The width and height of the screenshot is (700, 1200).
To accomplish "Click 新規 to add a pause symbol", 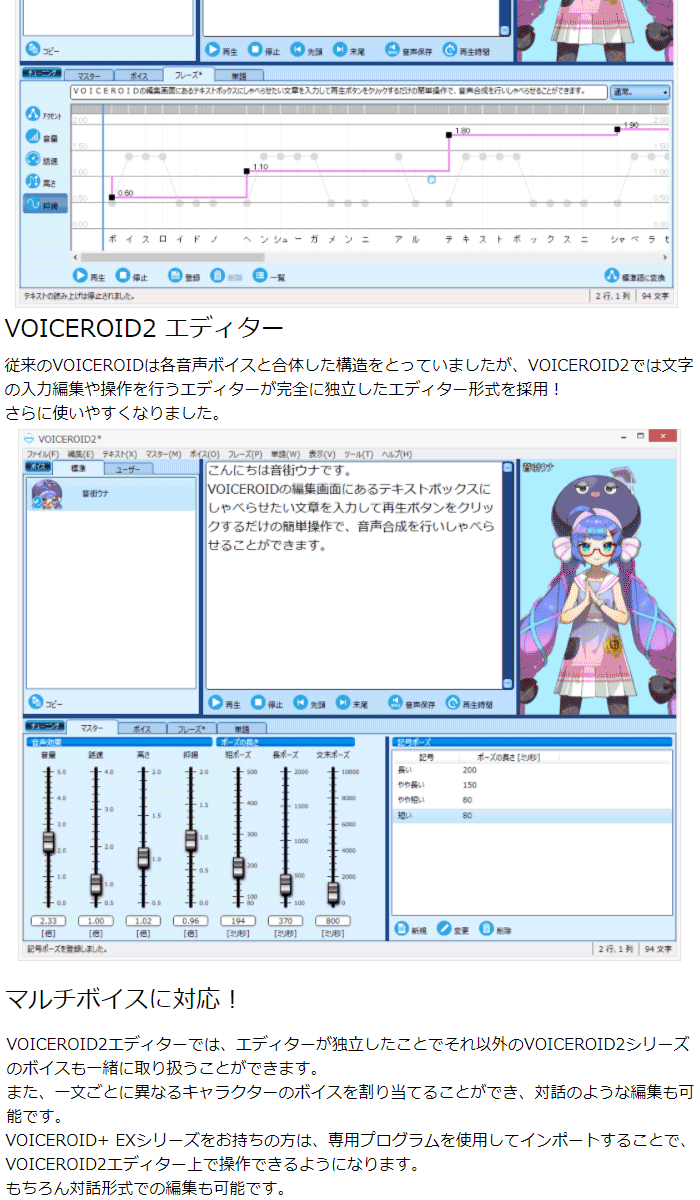I will (412, 930).
